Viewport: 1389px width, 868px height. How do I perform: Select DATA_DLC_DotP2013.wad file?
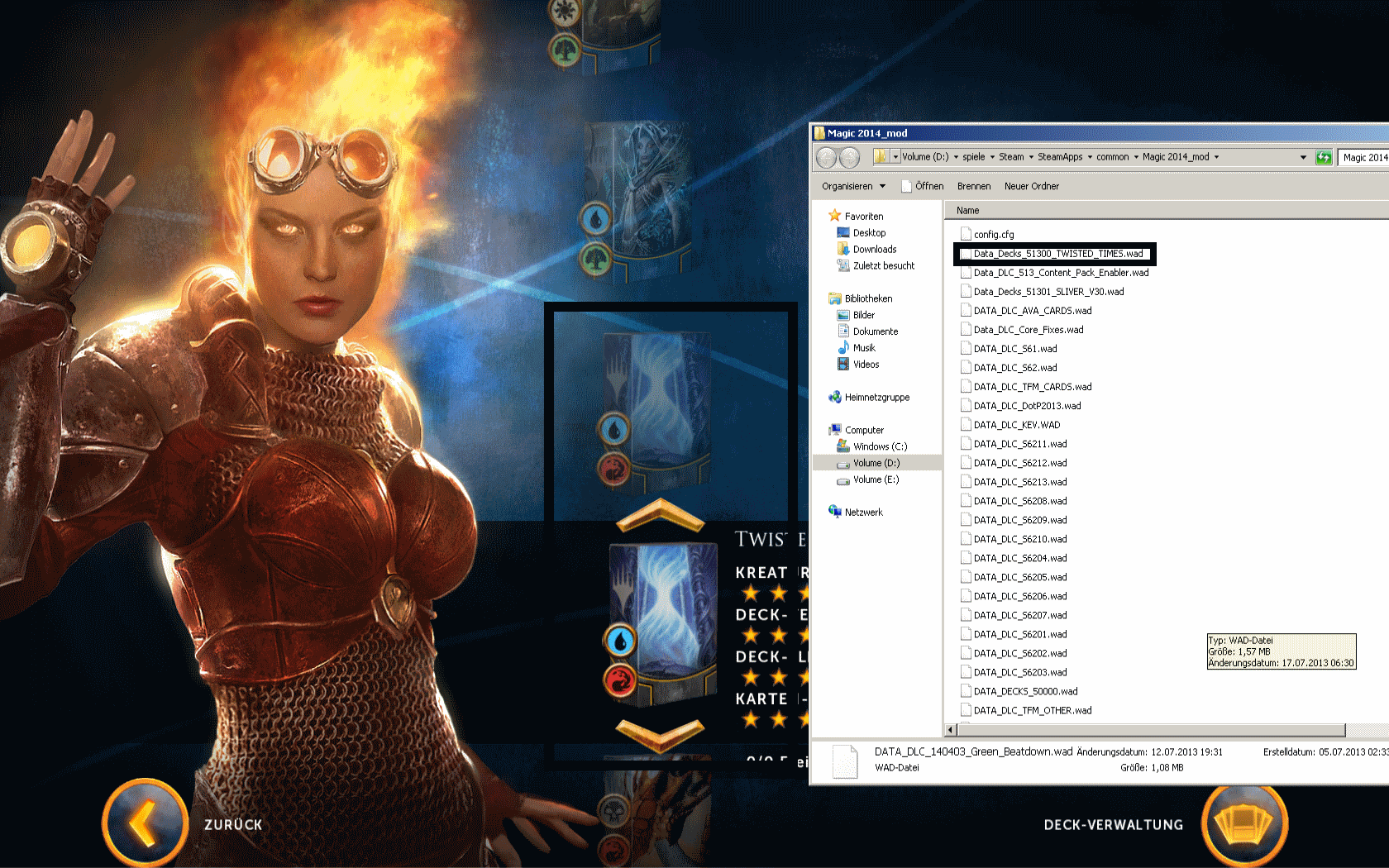pos(1020,406)
